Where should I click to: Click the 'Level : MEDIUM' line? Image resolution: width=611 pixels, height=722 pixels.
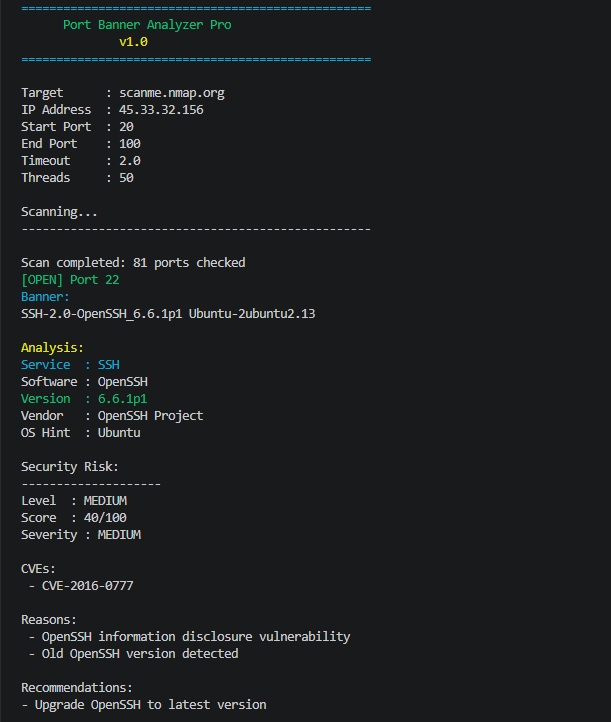[74, 501]
